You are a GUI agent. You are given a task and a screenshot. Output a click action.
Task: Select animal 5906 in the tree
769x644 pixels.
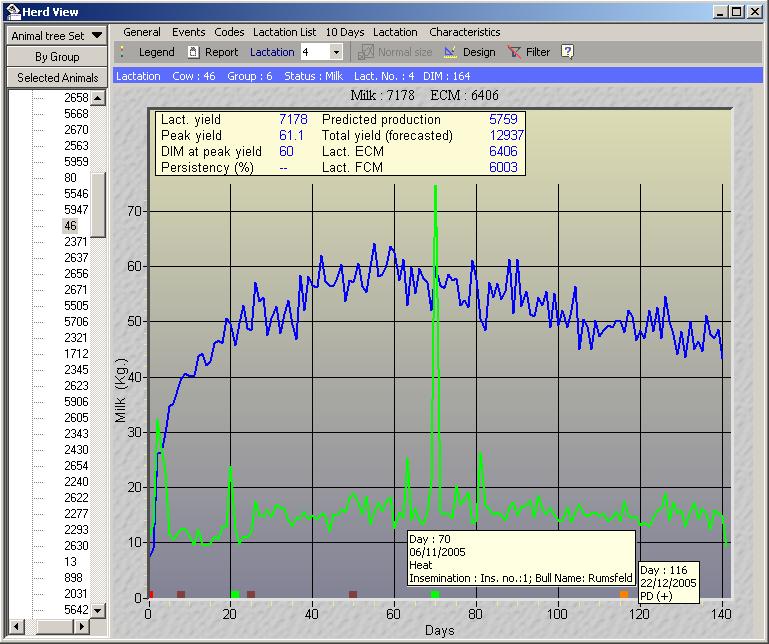click(76, 402)
